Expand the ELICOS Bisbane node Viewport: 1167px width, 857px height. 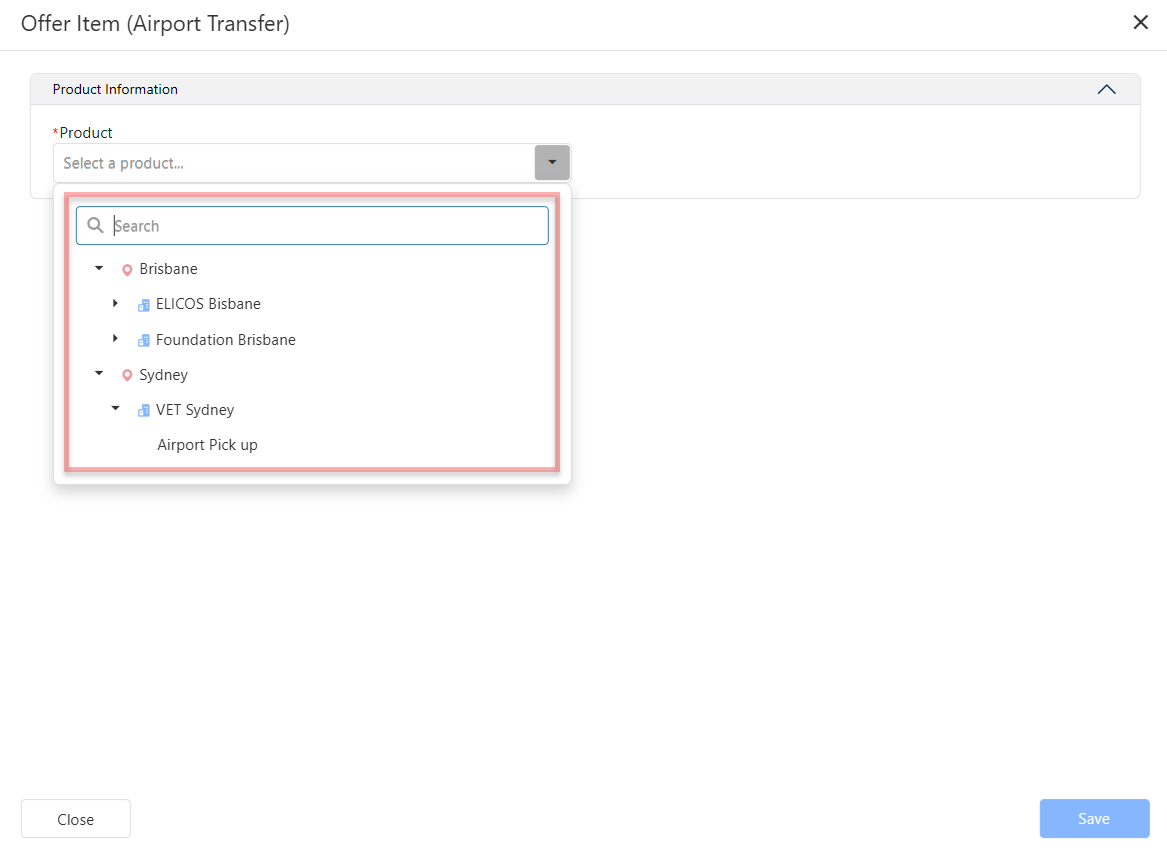115,303
